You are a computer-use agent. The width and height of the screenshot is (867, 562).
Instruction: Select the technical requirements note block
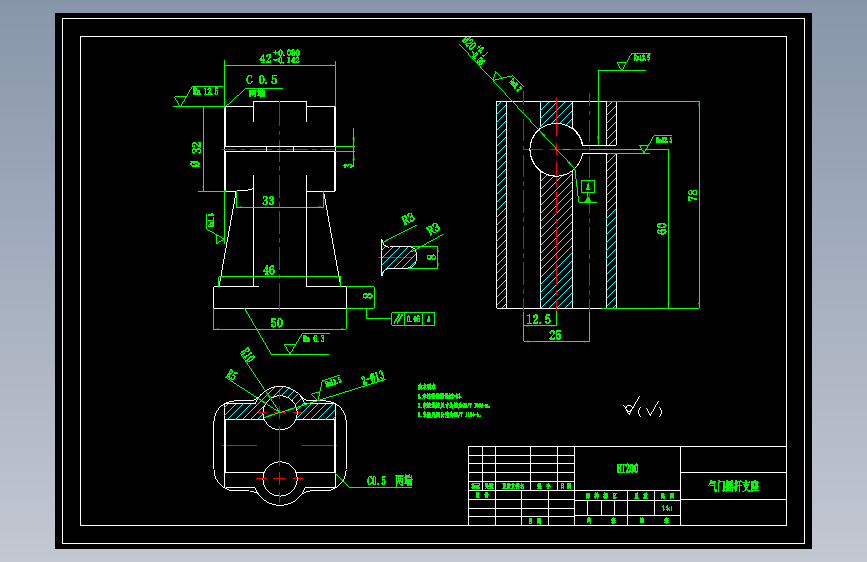click(x=453, y=401)
